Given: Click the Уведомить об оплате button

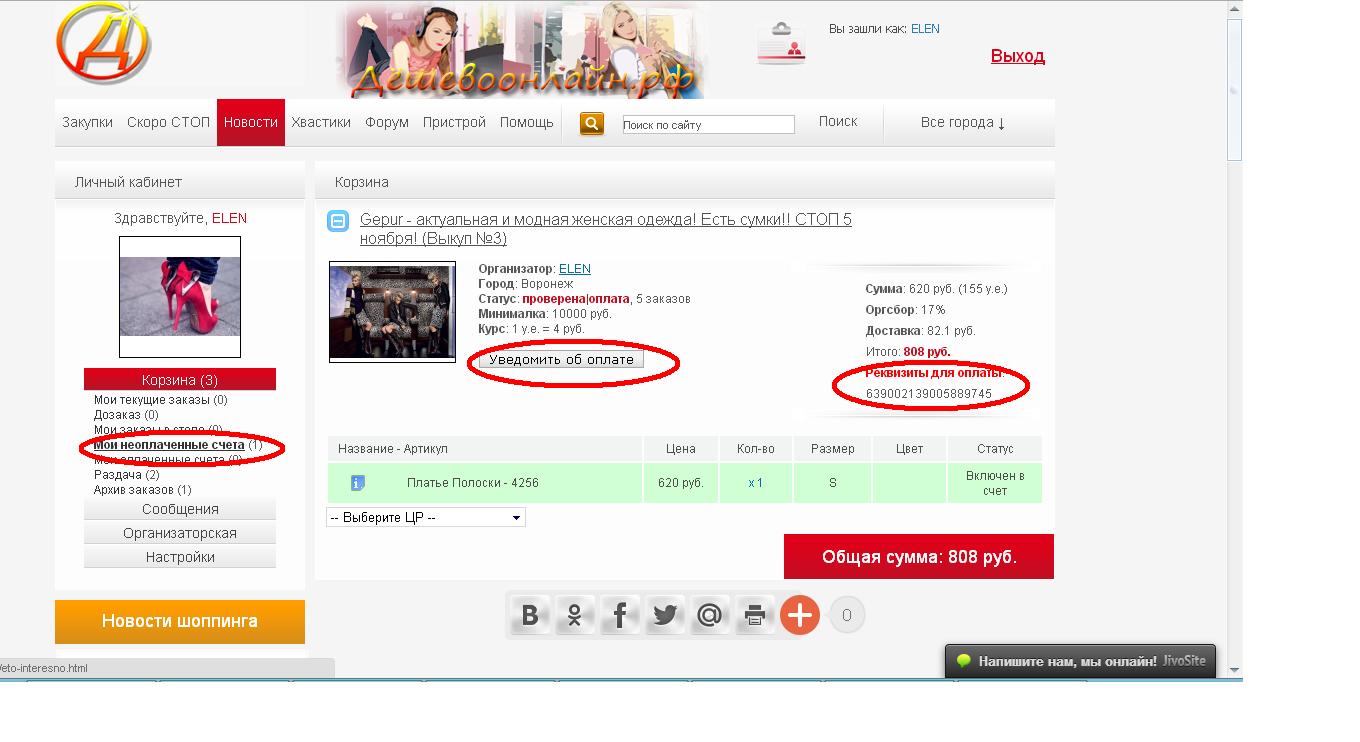Looking at the screenshot, I should pyautogui.click(x=561, y=359).
